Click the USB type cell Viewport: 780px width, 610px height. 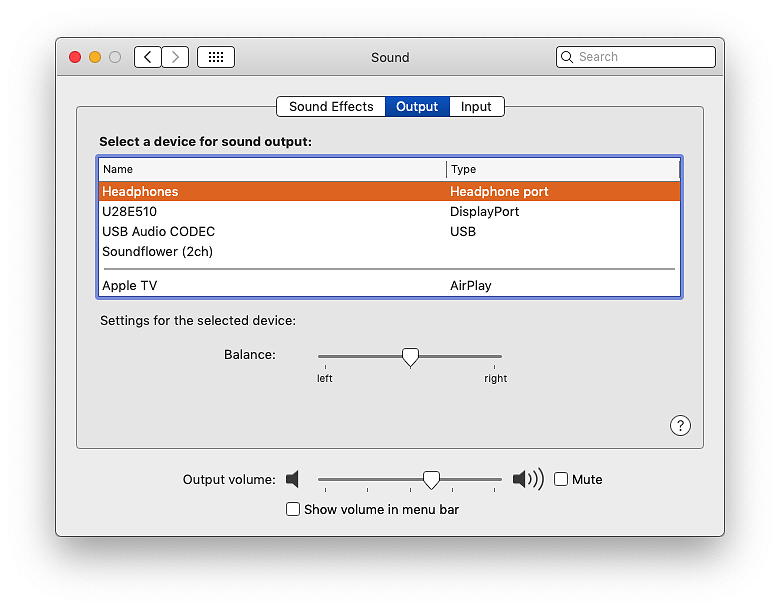(x=463, y=231)
